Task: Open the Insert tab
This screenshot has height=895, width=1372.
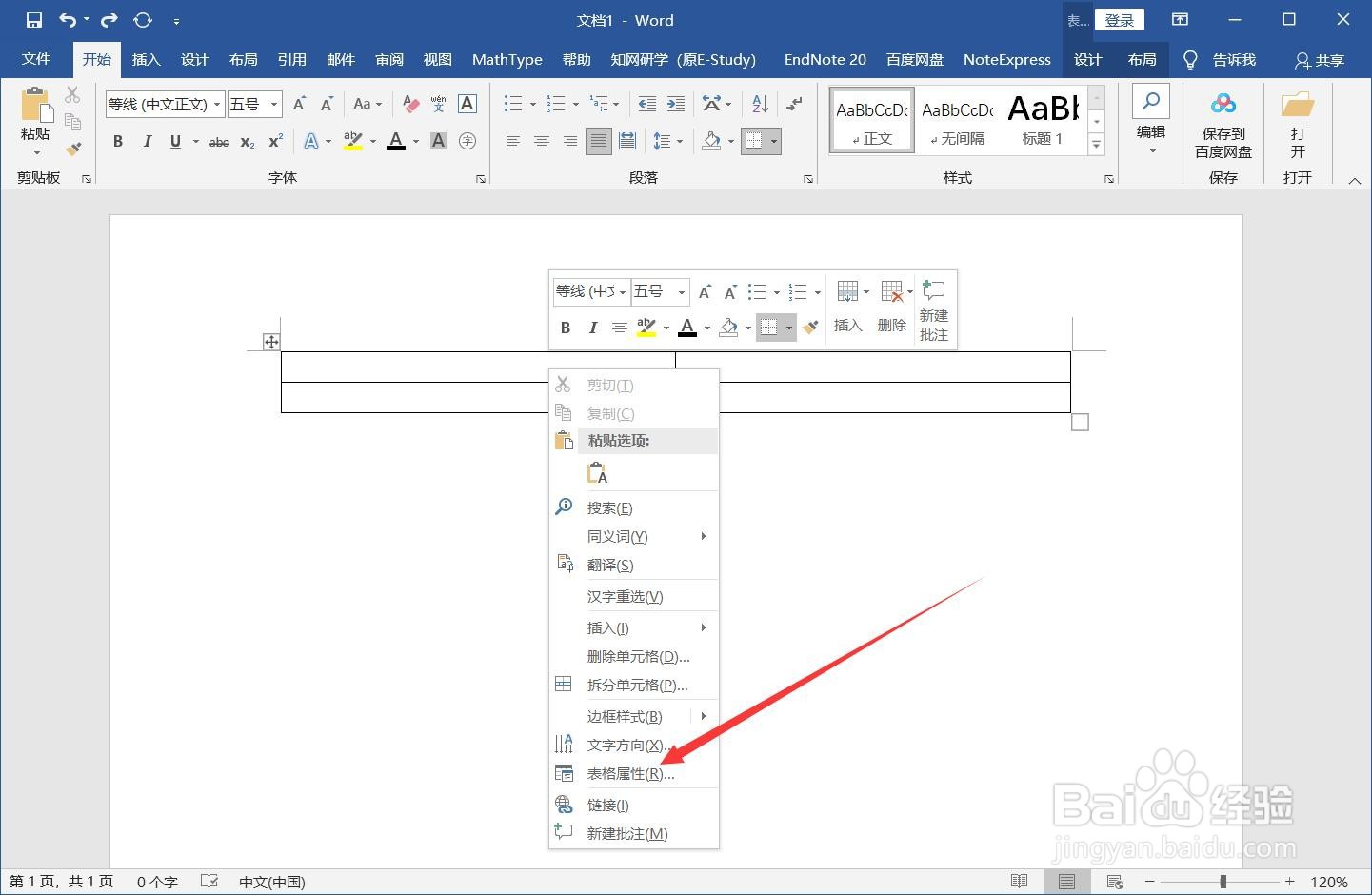Action: [x=146, y=59]
